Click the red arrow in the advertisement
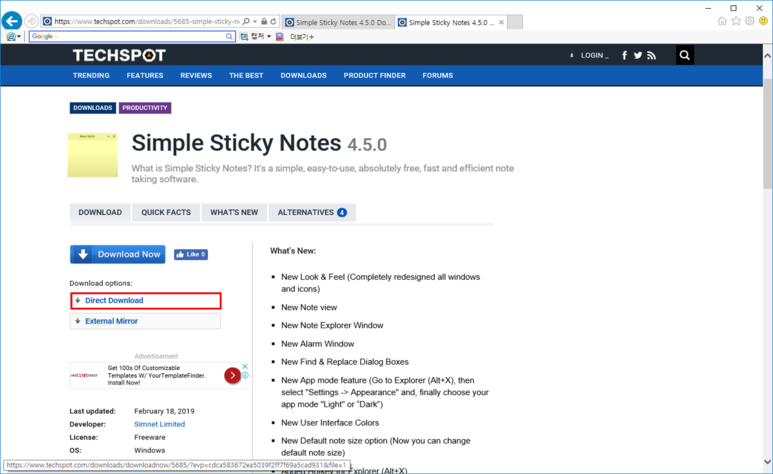The width and height of the screenshot is (773, 474). (232, 375)
